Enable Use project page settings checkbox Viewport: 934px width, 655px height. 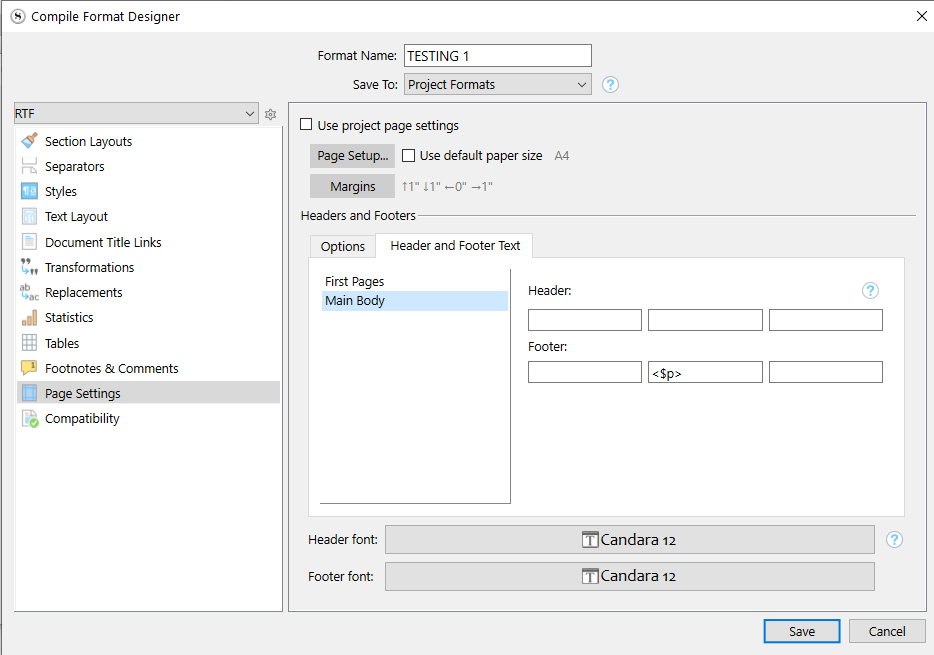307,125
